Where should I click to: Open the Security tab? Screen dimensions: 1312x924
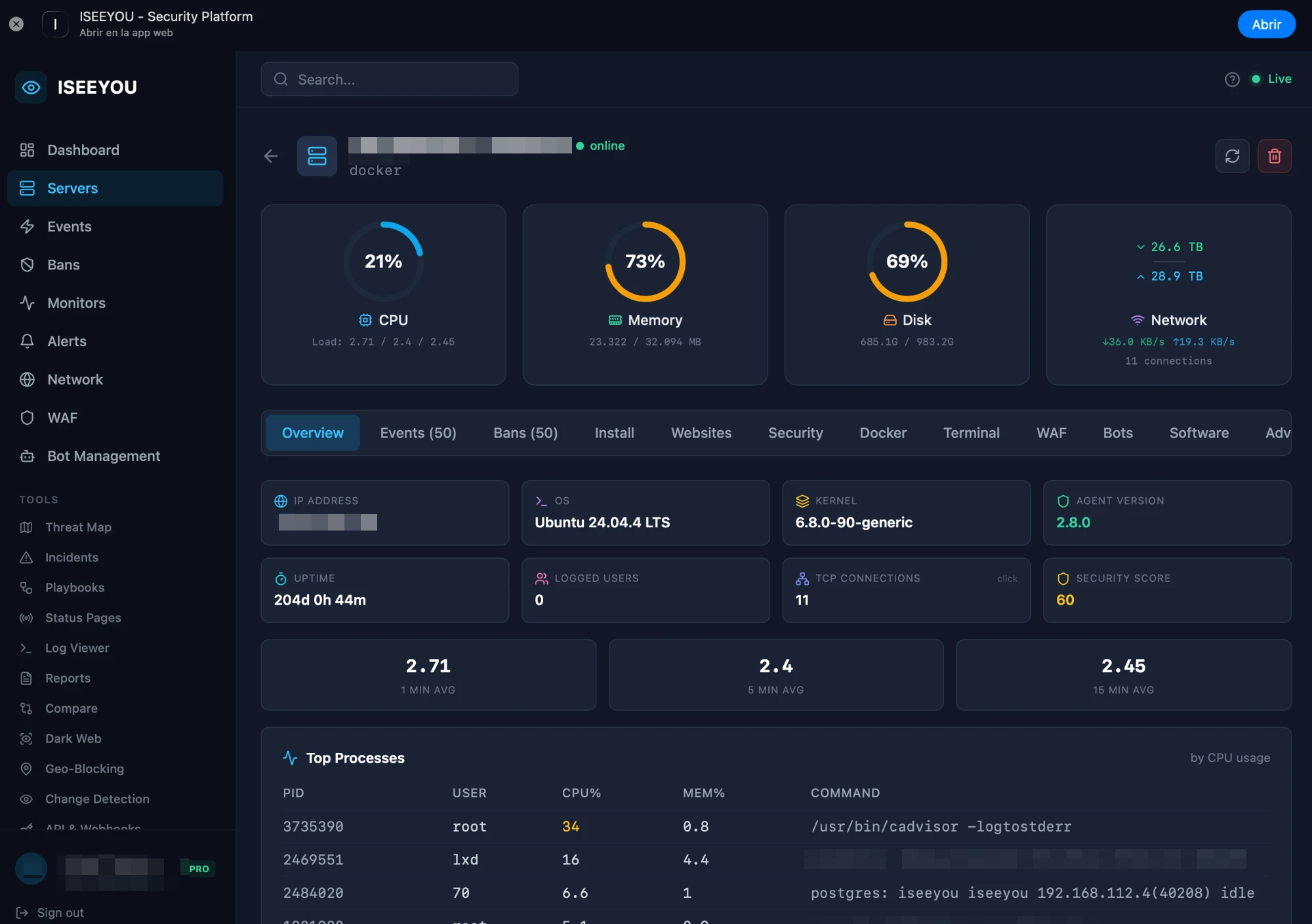(796, 433)
